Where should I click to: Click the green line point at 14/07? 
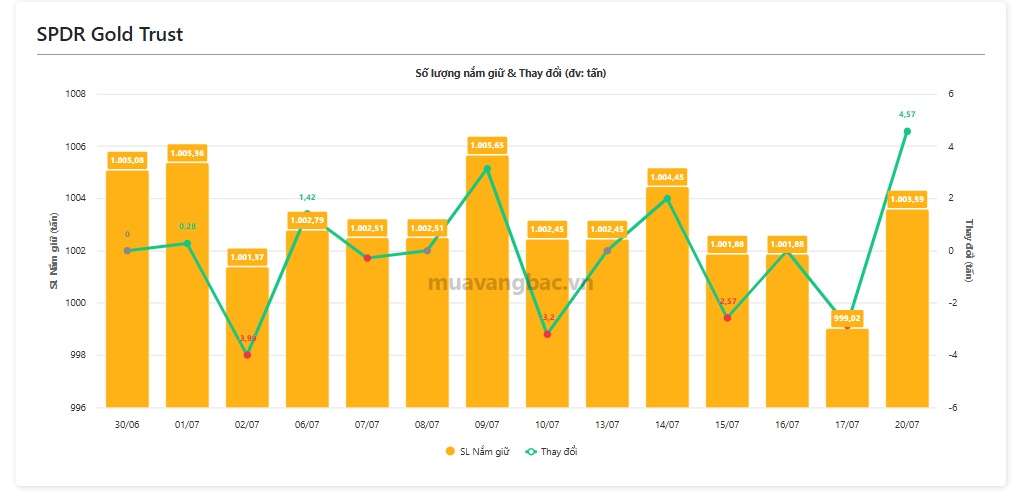pyautogui.click(x=667, y=198)
